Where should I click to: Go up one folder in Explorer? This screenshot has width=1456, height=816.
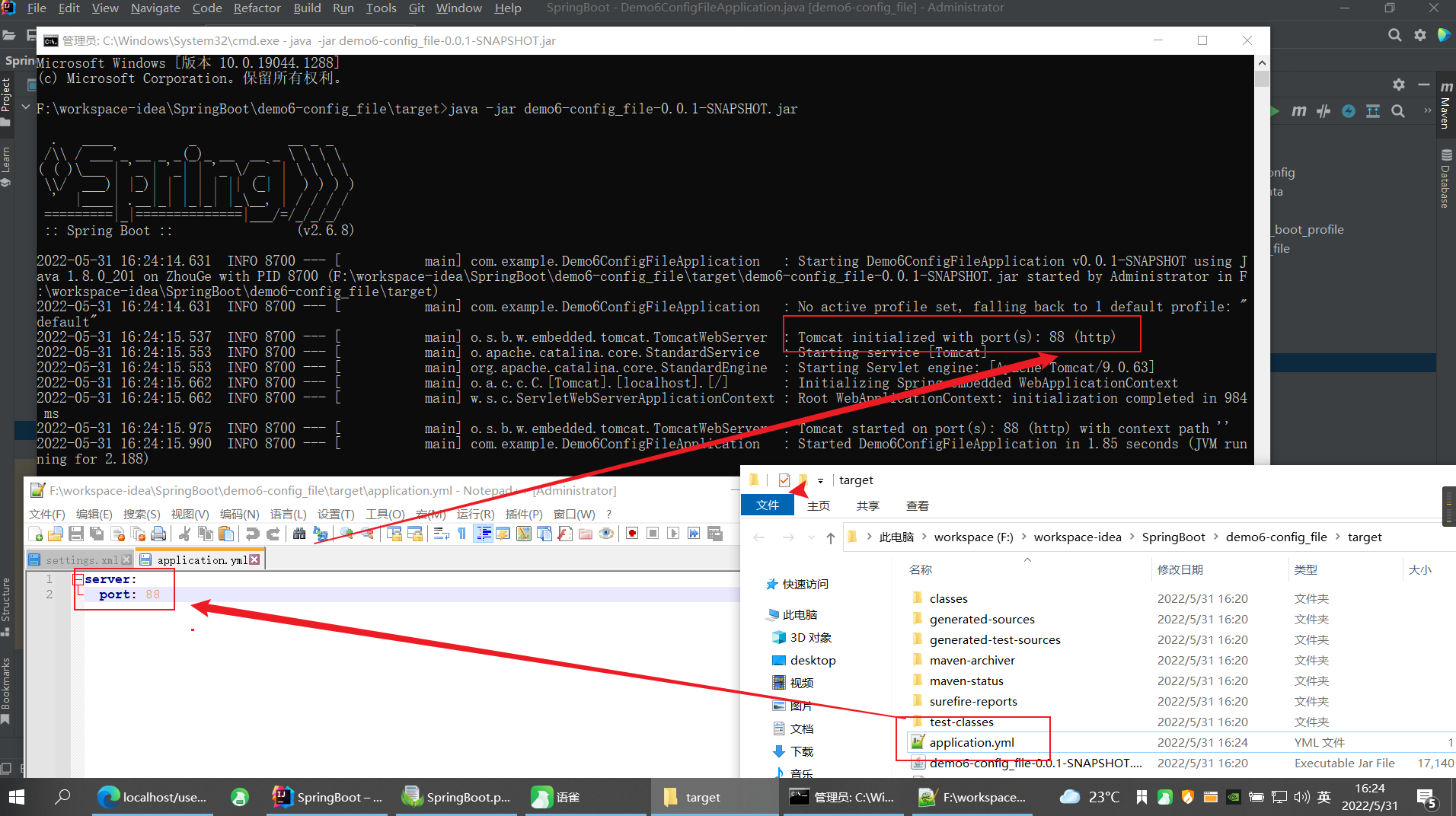pos(831,538)
